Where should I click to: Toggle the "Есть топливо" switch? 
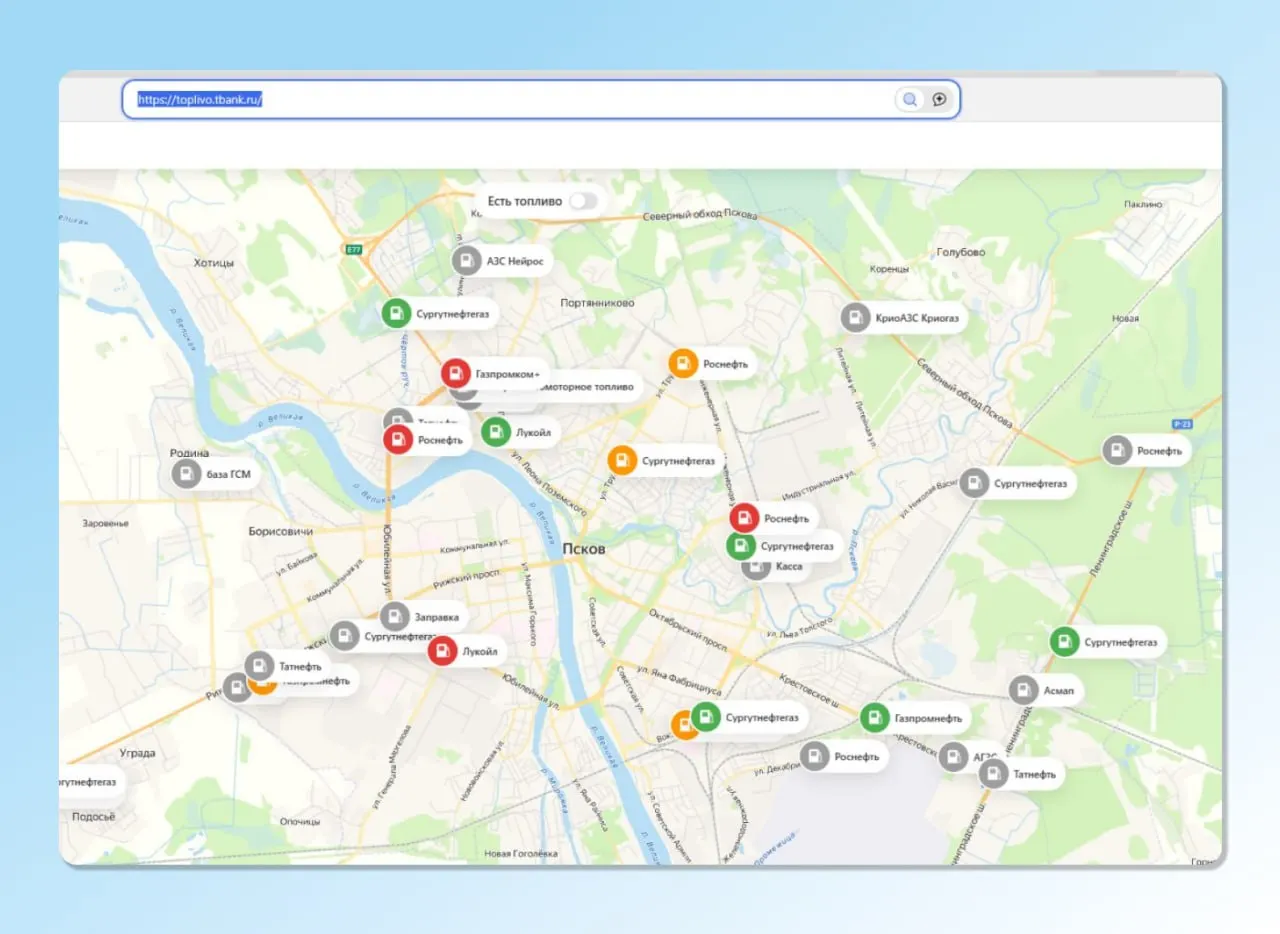[583, 201]
